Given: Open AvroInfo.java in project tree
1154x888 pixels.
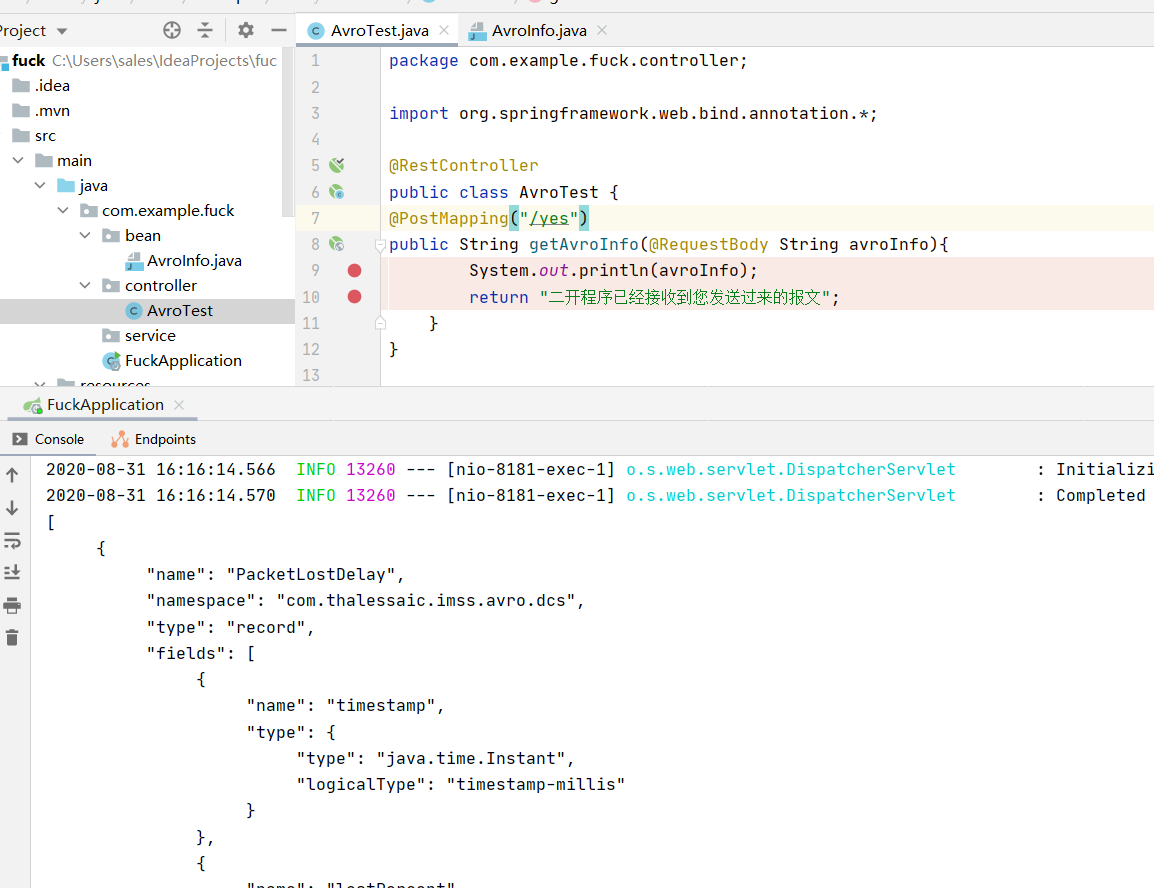Looking at the screenshot, I should [x=184, y=260].
